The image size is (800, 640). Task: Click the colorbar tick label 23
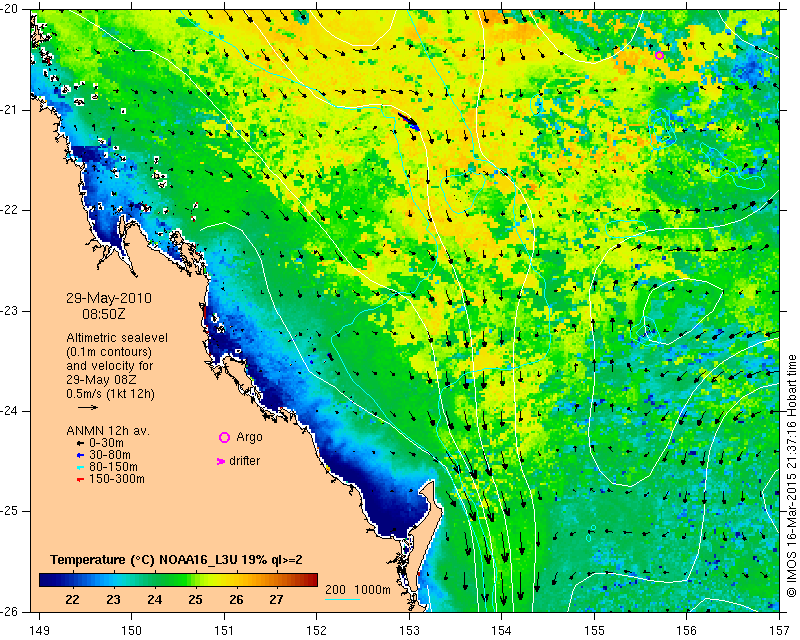coord(113,600)
